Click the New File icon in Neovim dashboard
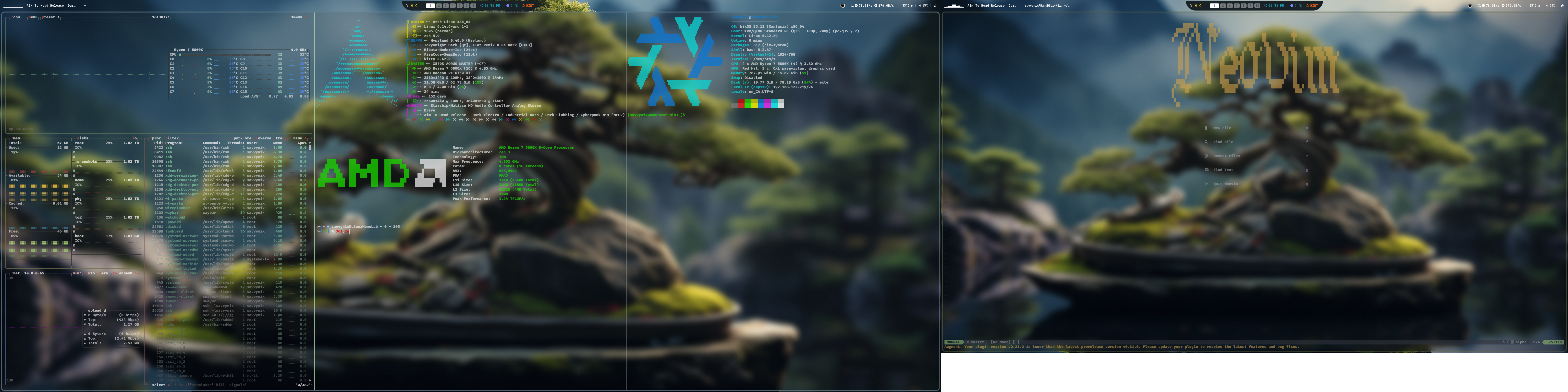The width and height of the screenshot is (1568, 392). (x=1206, y=128)
